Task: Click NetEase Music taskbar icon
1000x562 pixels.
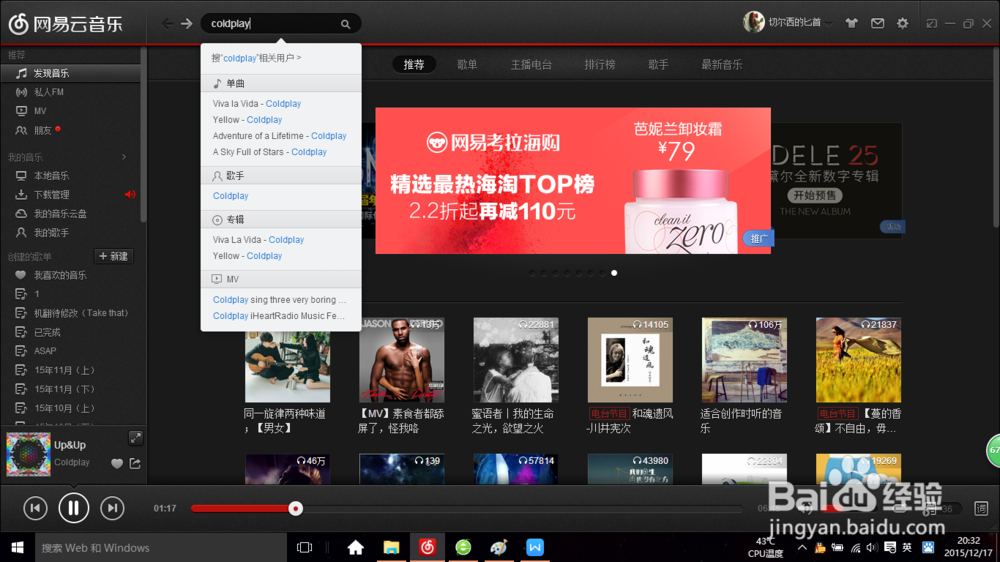Action: [x=427, y=547]
